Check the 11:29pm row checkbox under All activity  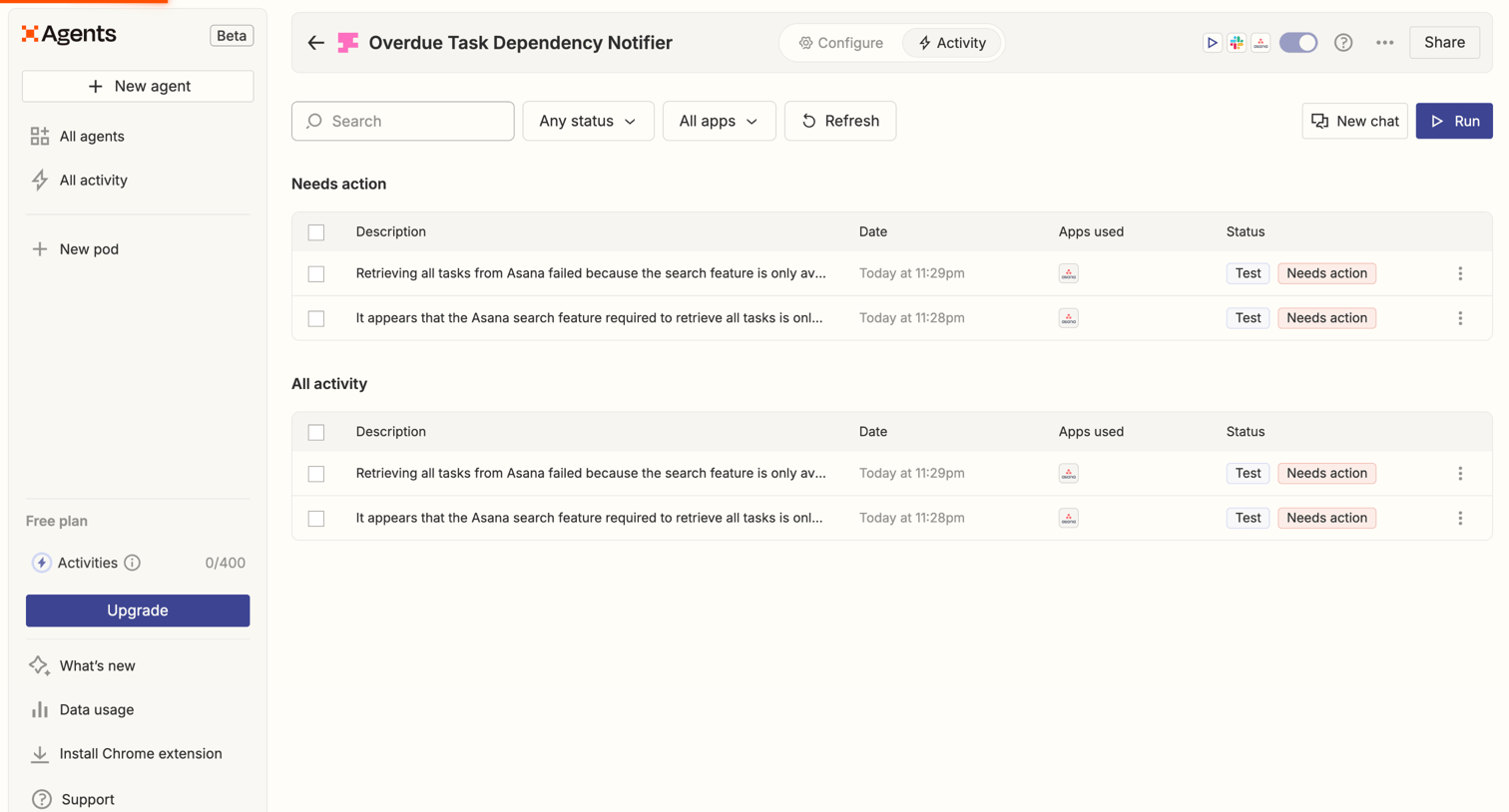pos(316,474)
